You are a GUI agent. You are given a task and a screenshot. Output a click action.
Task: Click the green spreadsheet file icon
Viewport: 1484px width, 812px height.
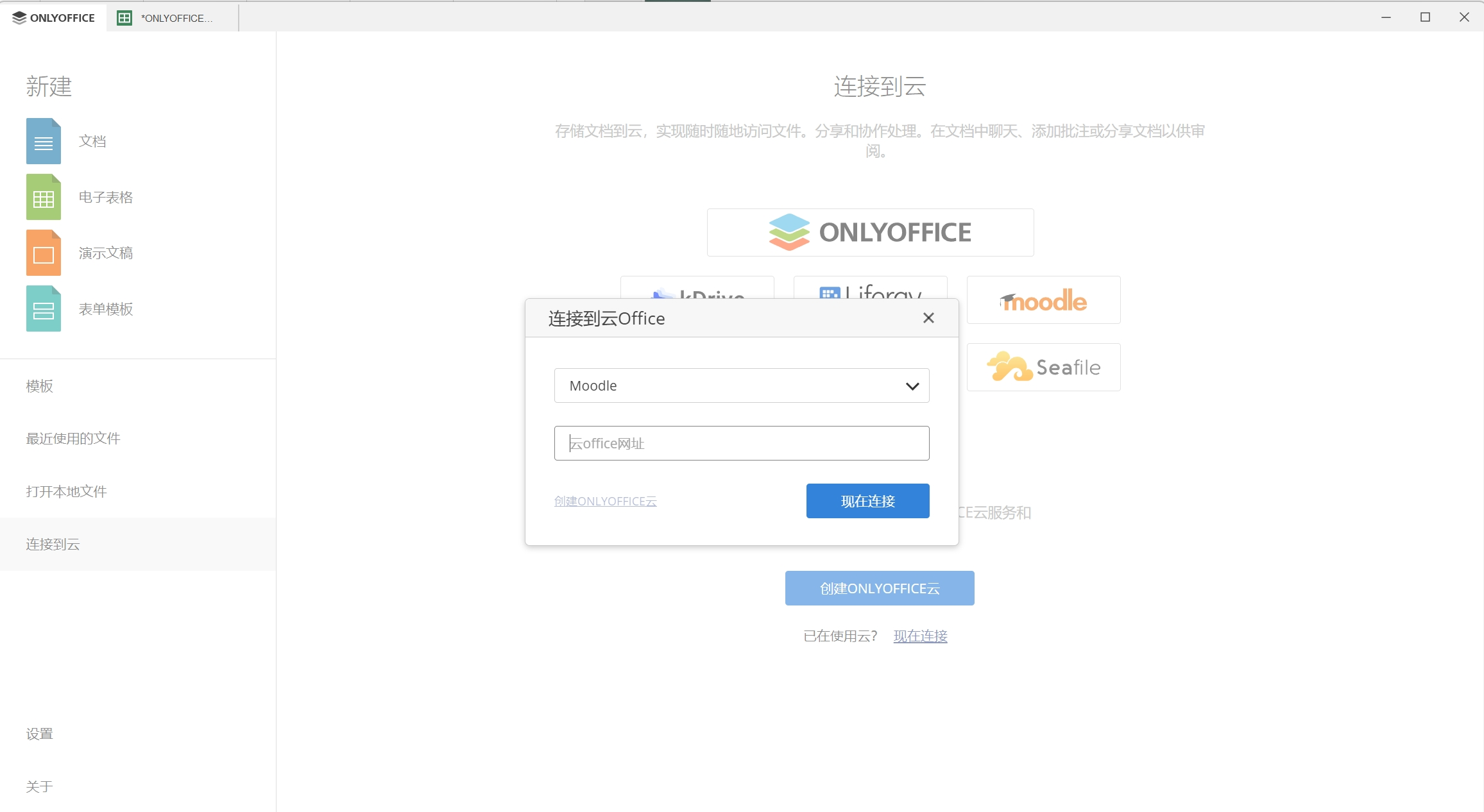pyautogui.click(x=44, y=197)
